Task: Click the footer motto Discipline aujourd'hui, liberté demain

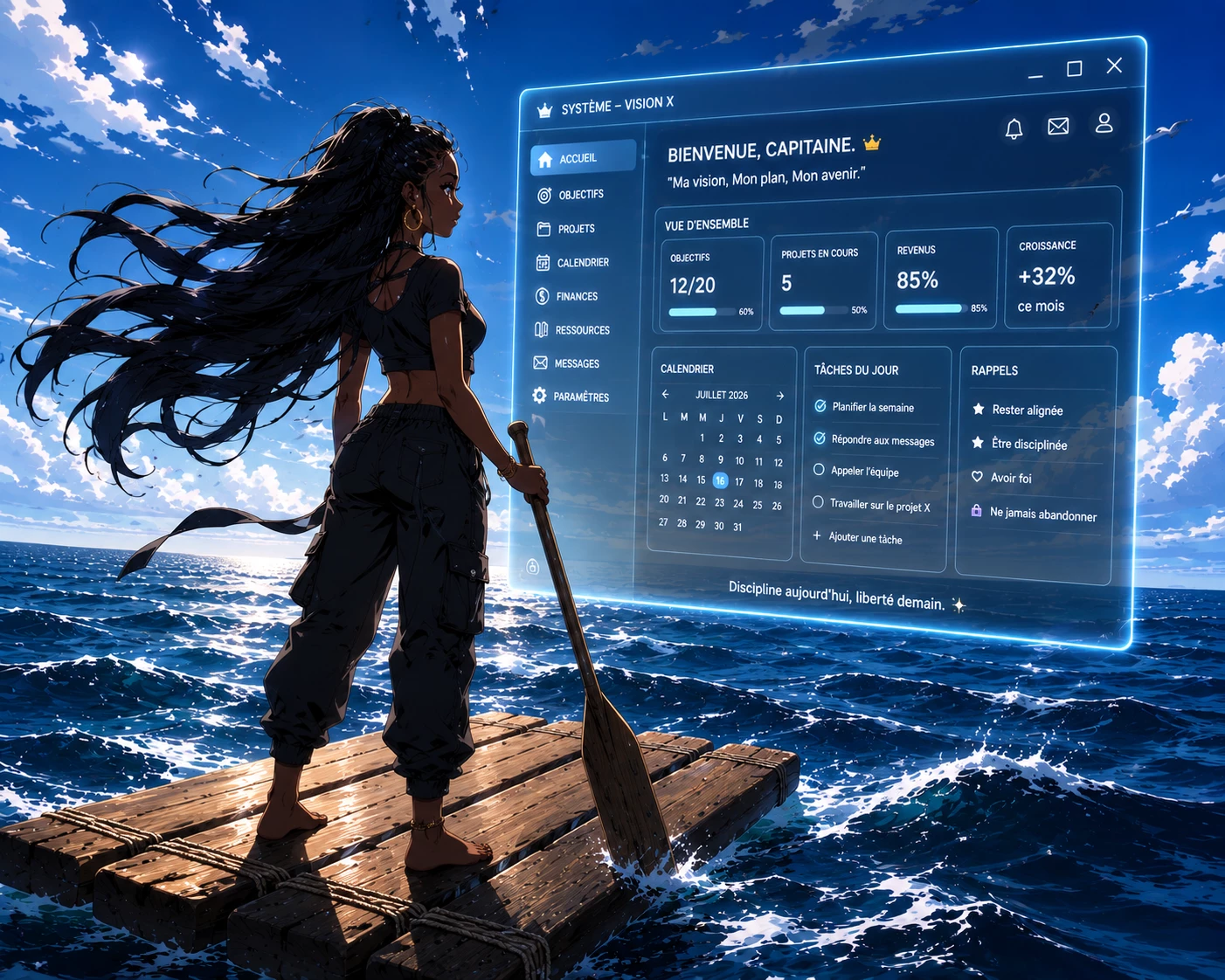Action: coord(837,596)
